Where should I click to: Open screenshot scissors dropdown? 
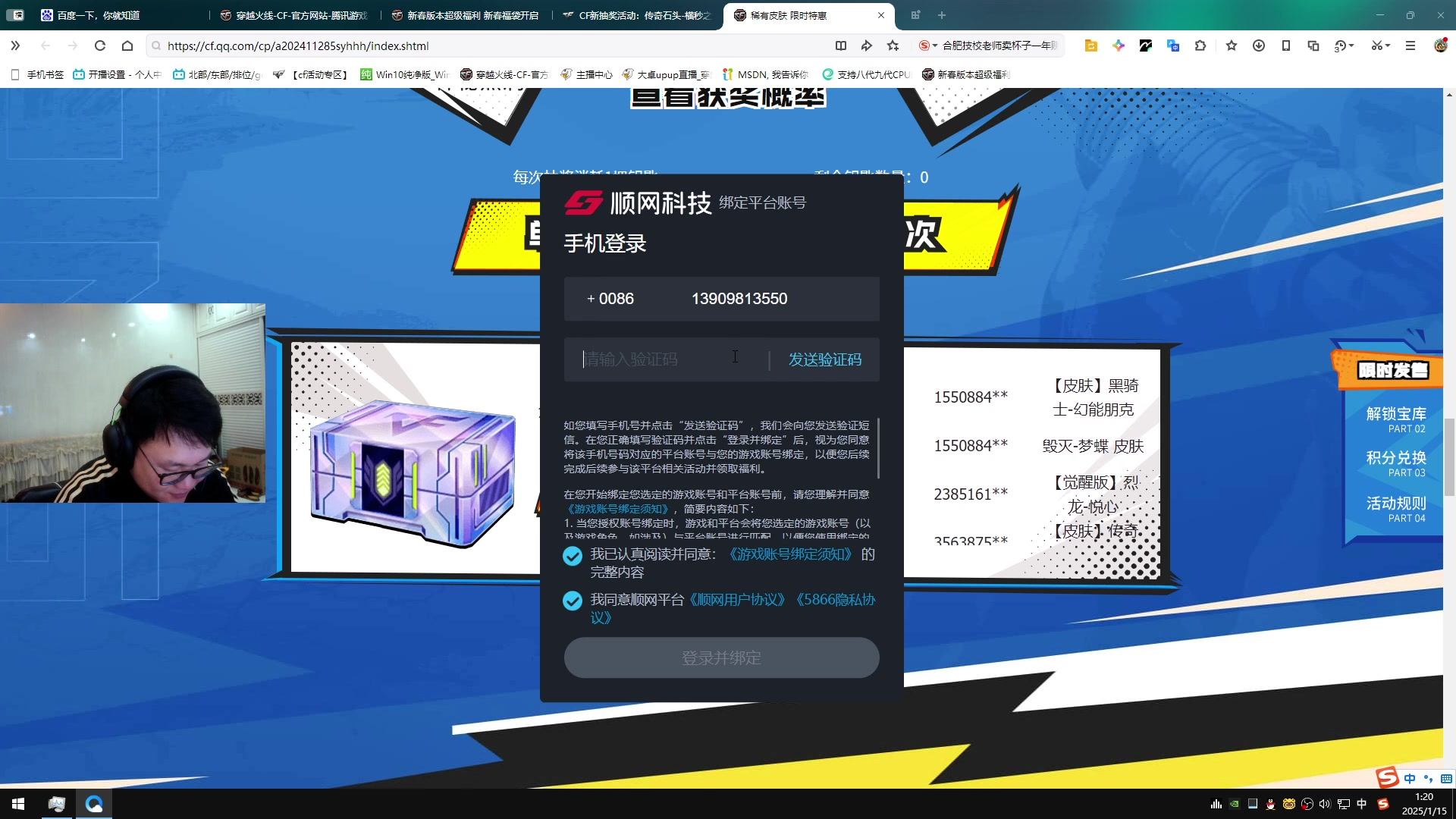coord(1381,45)
